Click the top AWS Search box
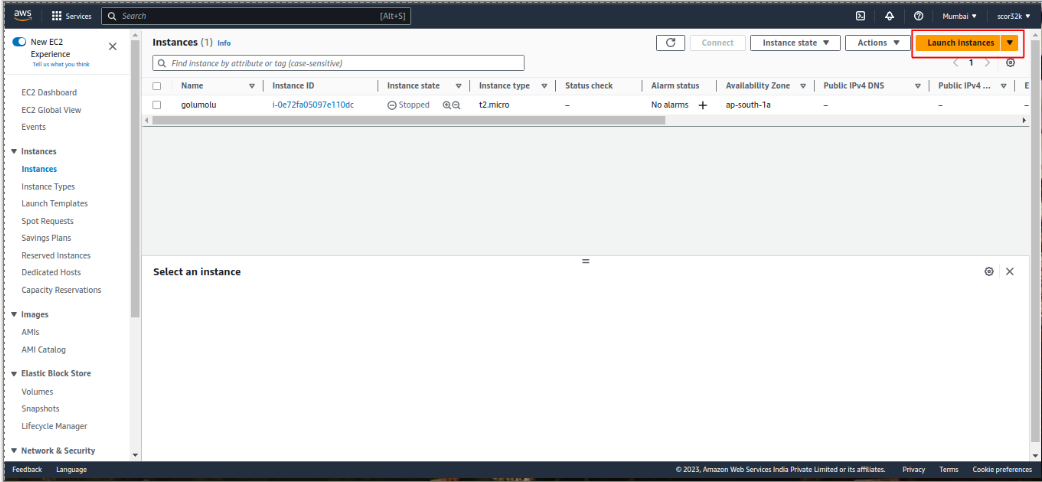 click(x=256, y=16)
